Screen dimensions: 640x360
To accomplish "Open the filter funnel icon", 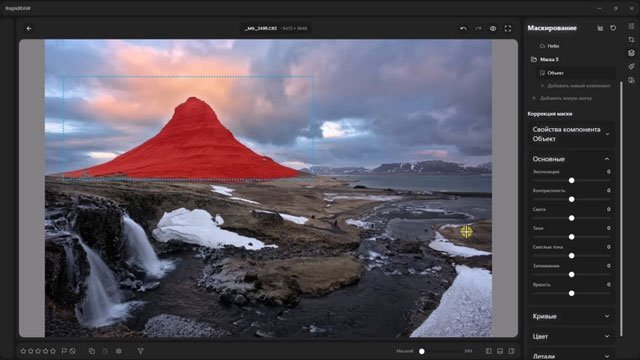I will pyautogui.click(x=140, y=351).
